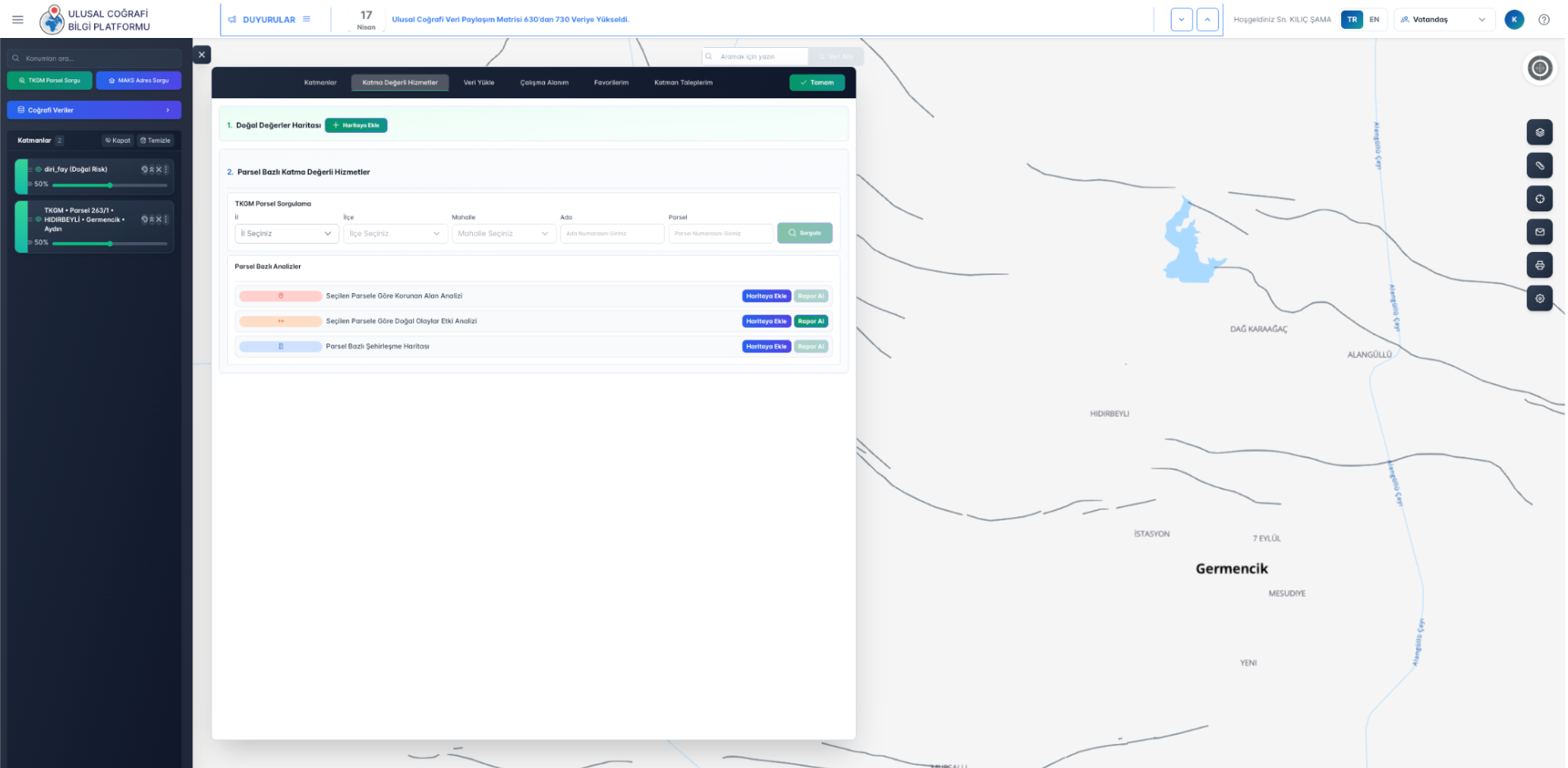Click the print map icon
1568x768 pixels.
coord(1539,265)
